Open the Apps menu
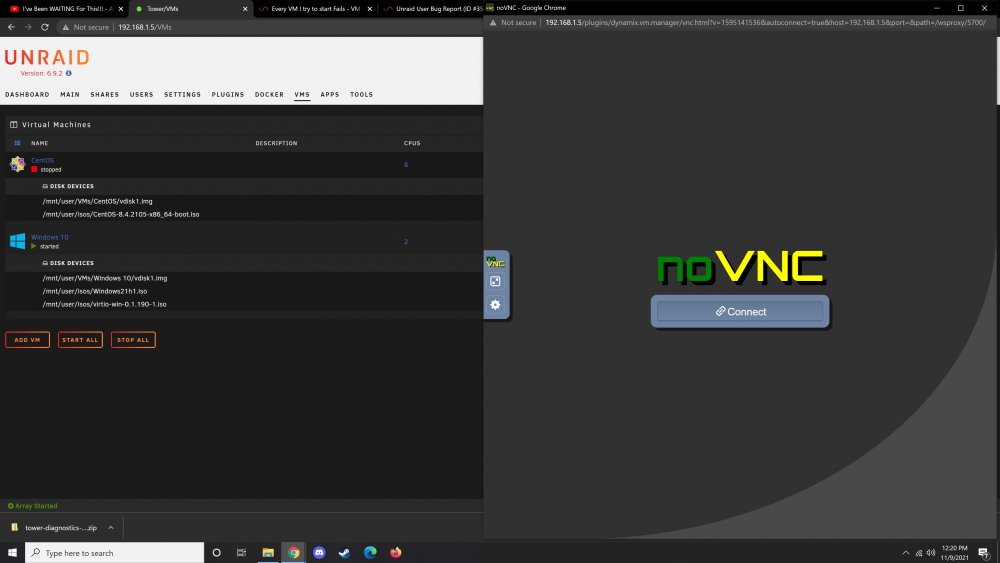Screen dimensions: 1000x563 [x=330, y=94]
